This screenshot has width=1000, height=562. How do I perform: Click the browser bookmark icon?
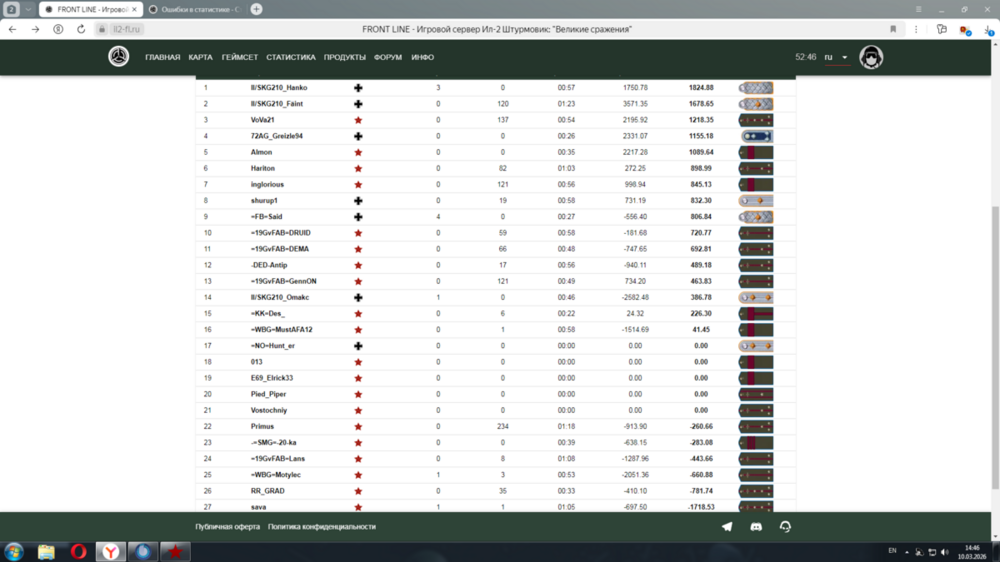pyautogui.click(x=893, y=29)
